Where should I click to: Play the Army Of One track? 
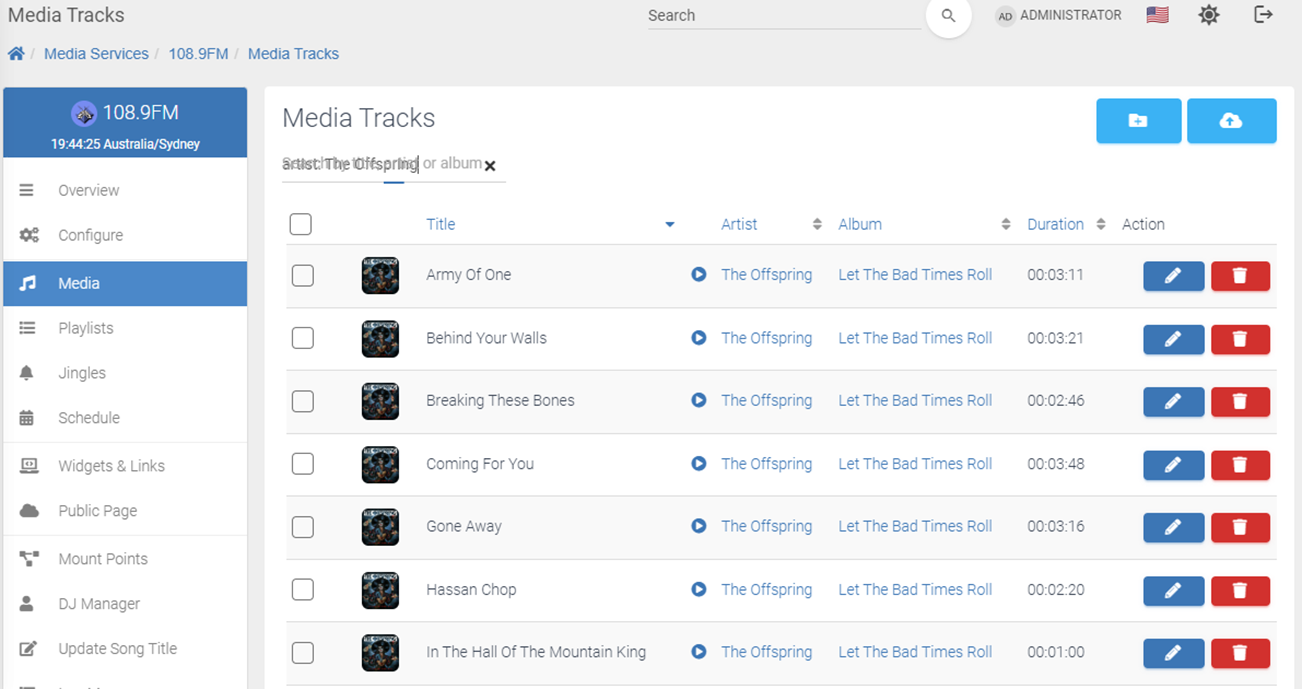click(x=699, y=274)
